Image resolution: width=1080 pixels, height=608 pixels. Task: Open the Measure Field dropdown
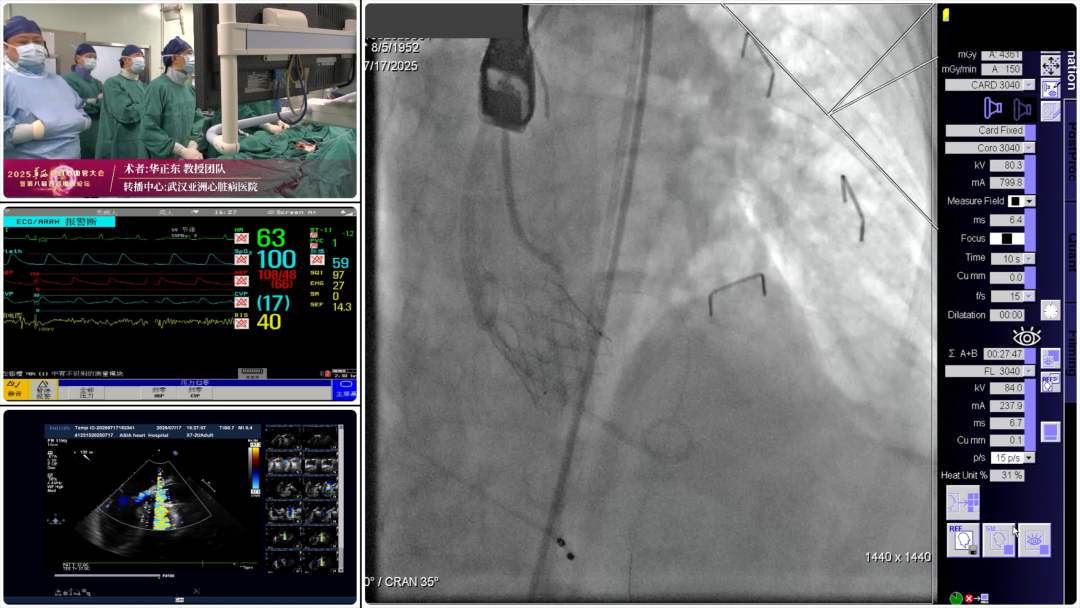pyautogui.click(x=1029, y=201)
